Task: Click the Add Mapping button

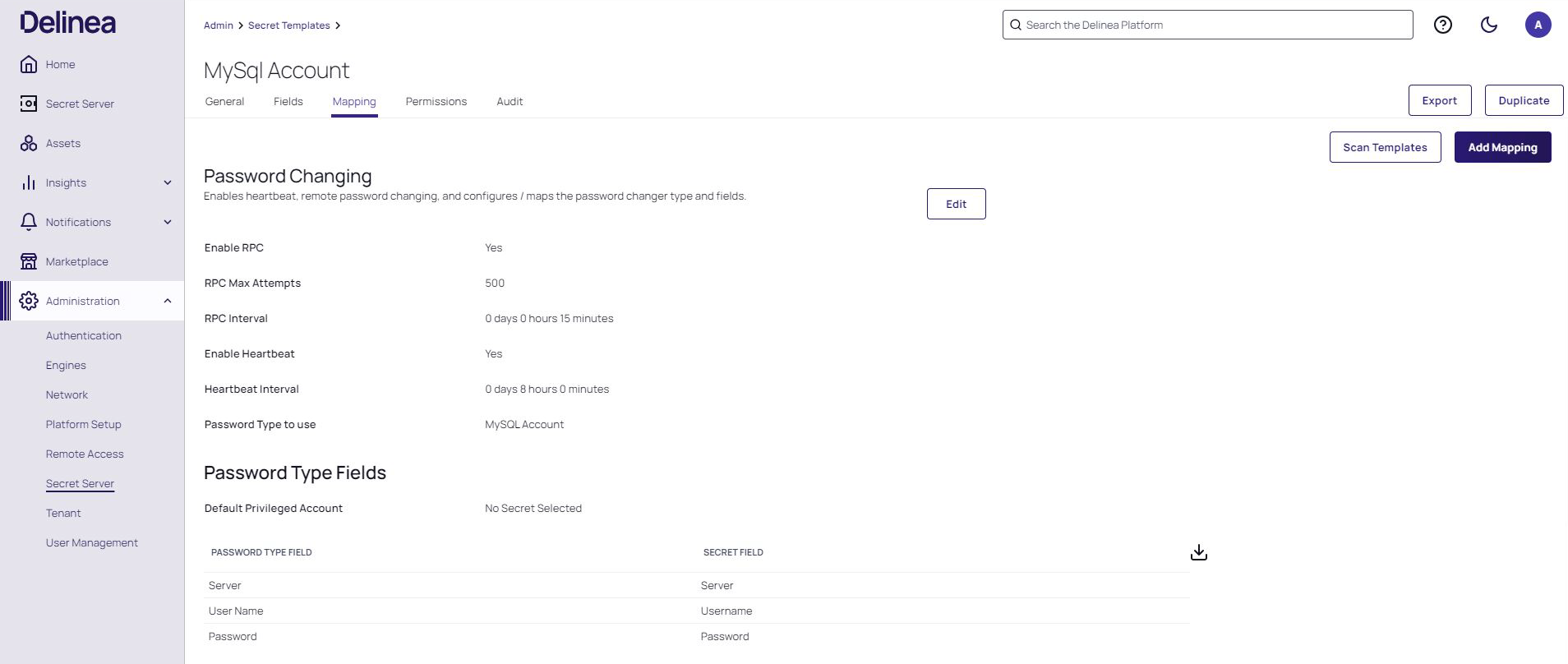Action: pos(1502,147)
